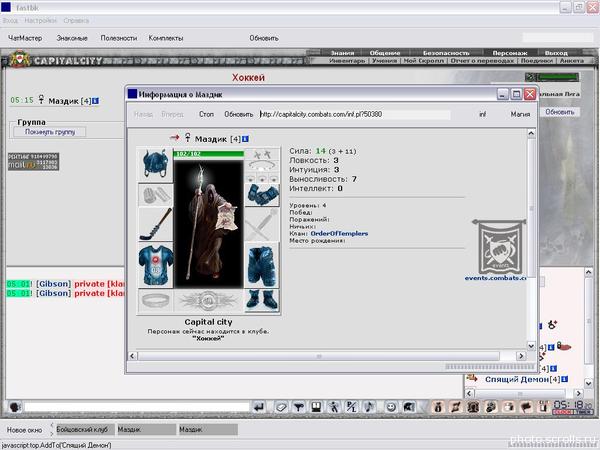The width and height of the screenshot is (600, 450).
Task: Click the send message enter-arrow icon
Action: click(259, 407)
